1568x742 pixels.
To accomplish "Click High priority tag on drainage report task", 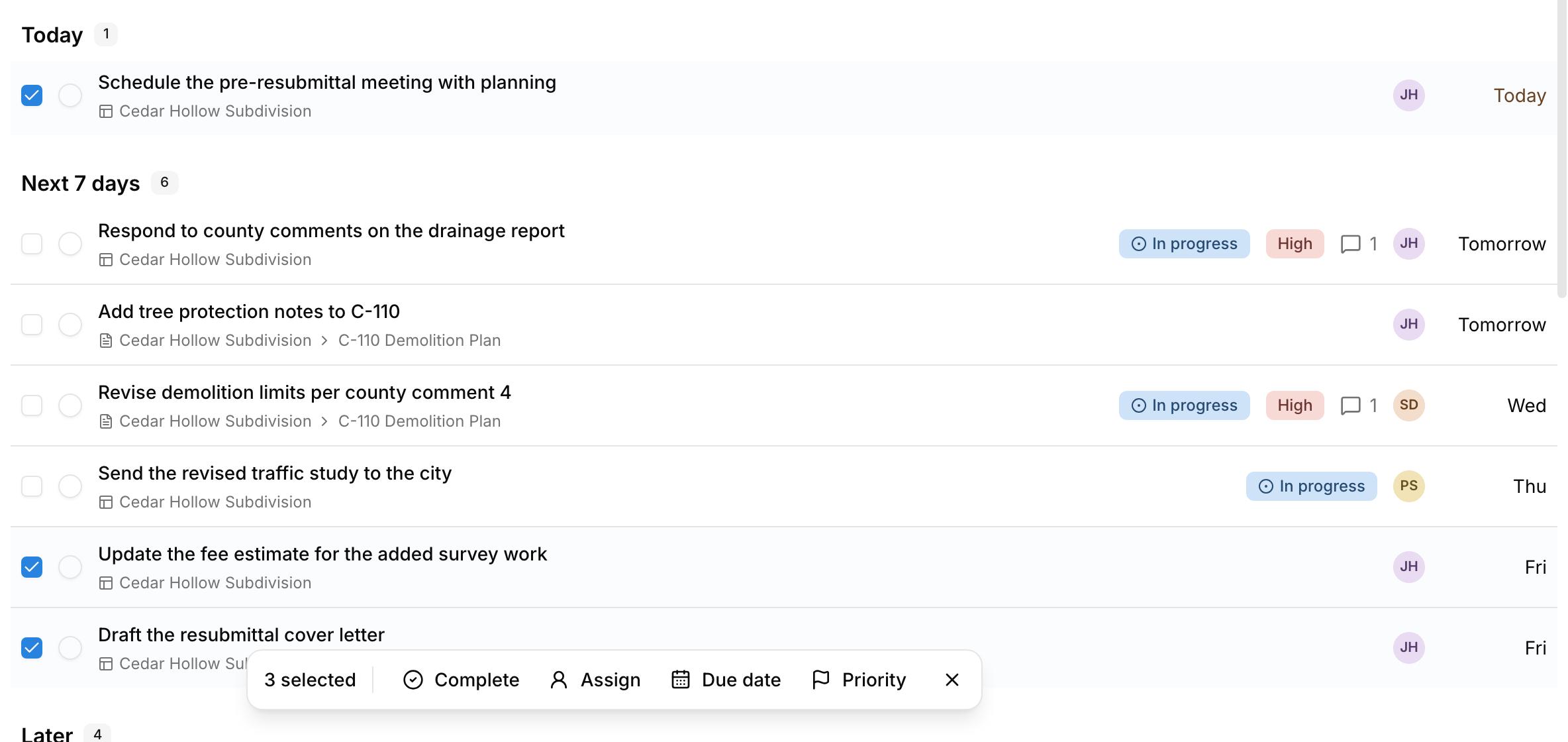I will pyautogui.click(x=1295, y=244).
